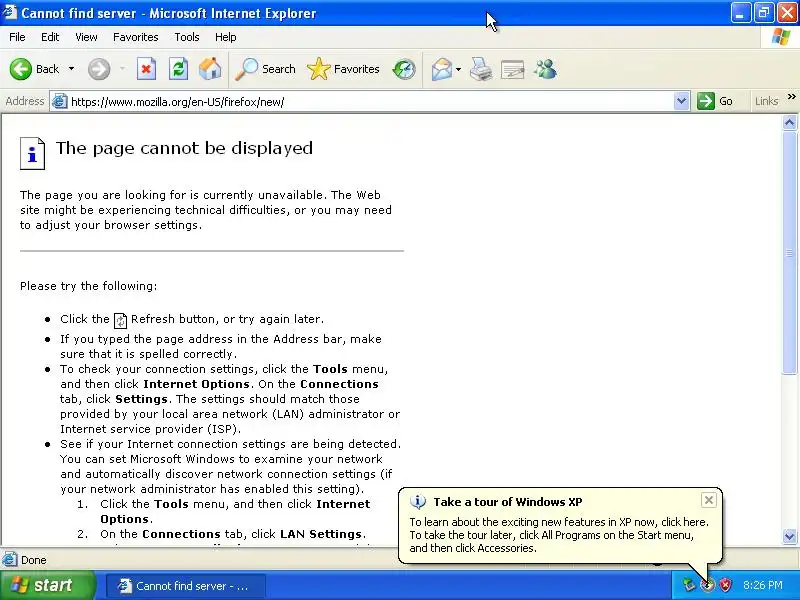Go to the Home page icon
Image resolution: width=800 pixels, height=600 pixels.
(210, 69)
